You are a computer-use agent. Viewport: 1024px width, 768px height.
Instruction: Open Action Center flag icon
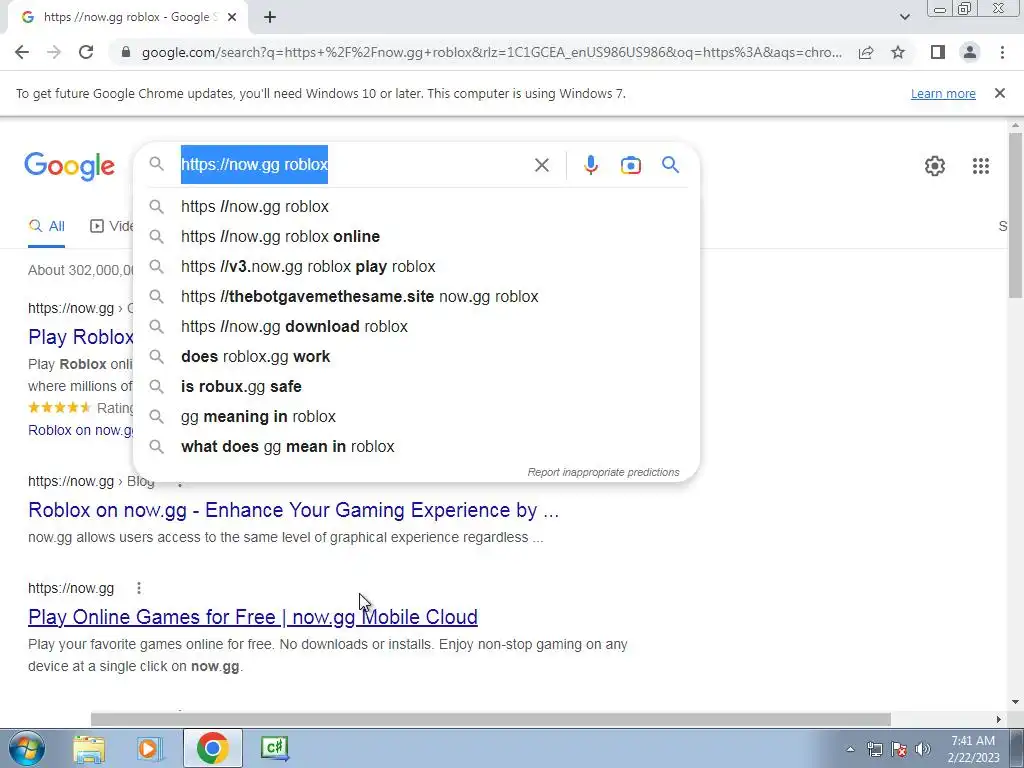[899, 749]
